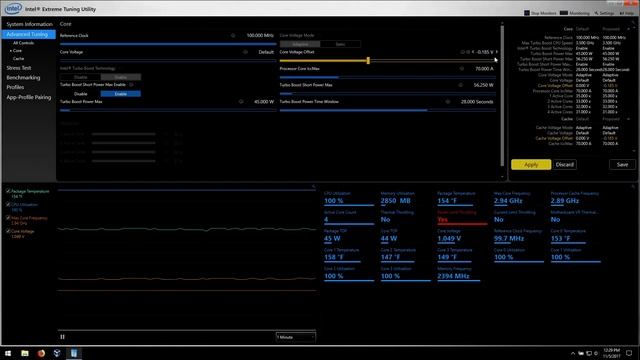Click the Save button
Screen dimensions: 640x360
pos(622,164)
